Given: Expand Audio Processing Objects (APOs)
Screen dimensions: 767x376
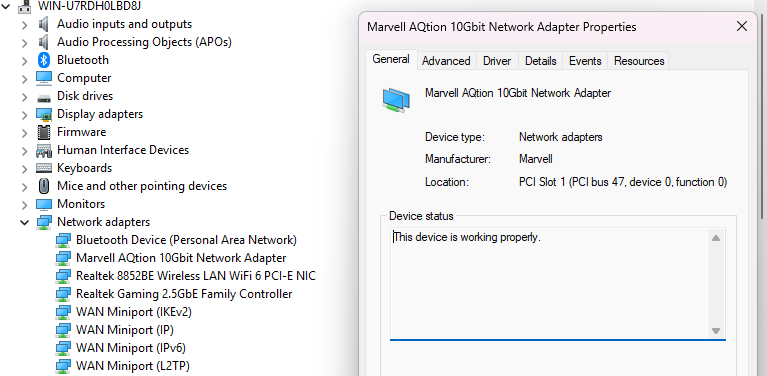Looking at the screenshot, I should point(24,43).
